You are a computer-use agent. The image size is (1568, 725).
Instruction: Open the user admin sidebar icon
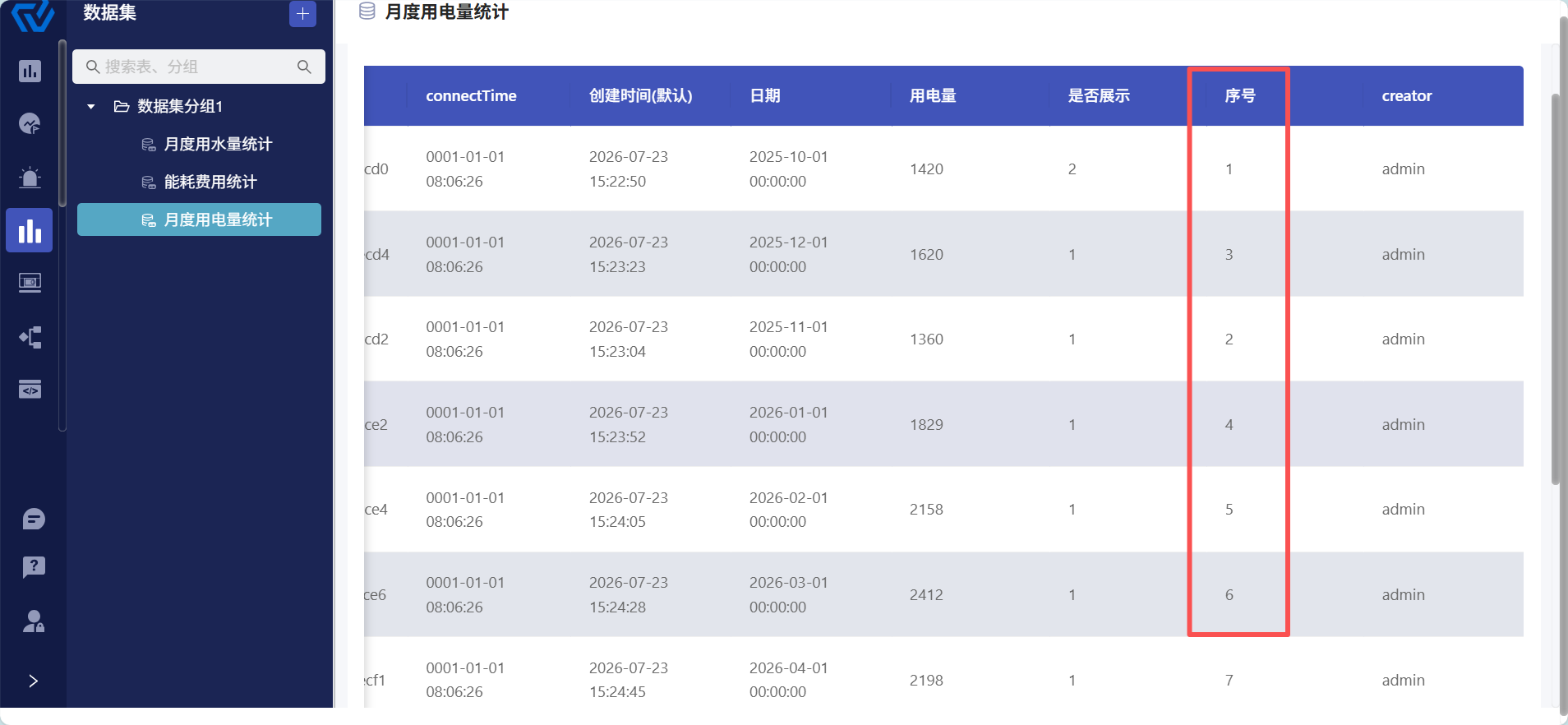pyautogui.click(x=34, y=621)
